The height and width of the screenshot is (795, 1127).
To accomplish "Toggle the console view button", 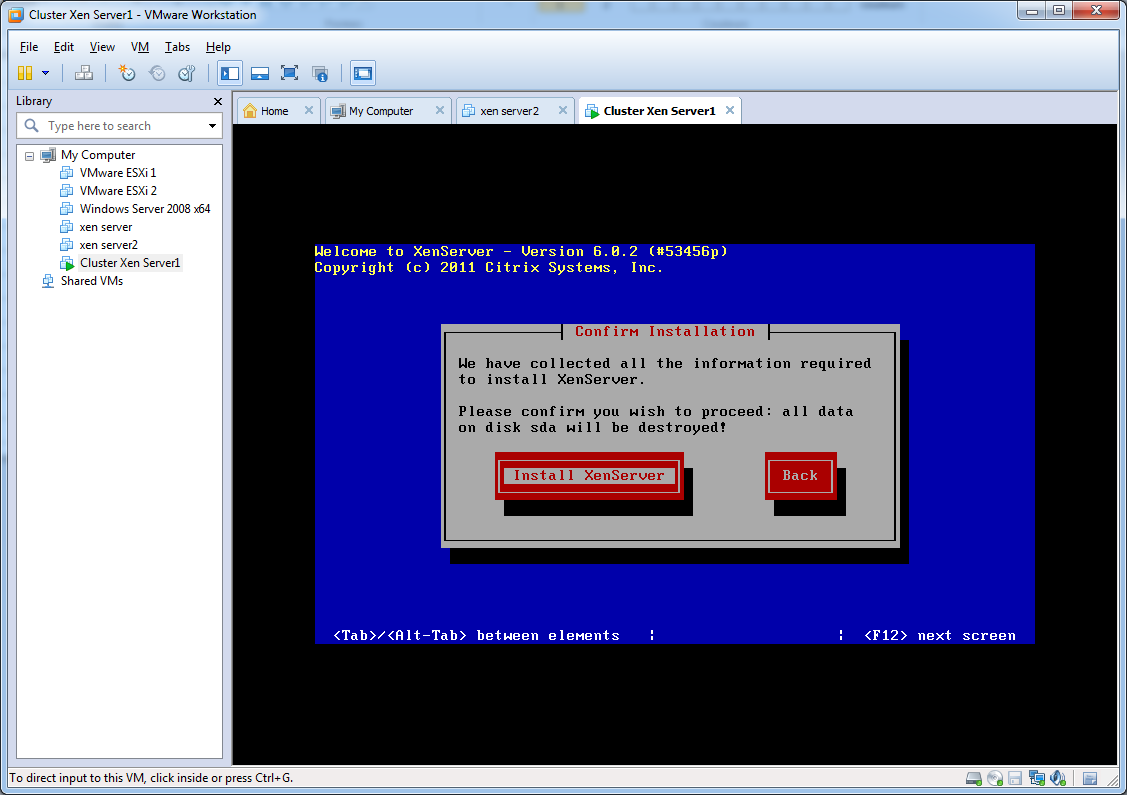I will 363,73.
